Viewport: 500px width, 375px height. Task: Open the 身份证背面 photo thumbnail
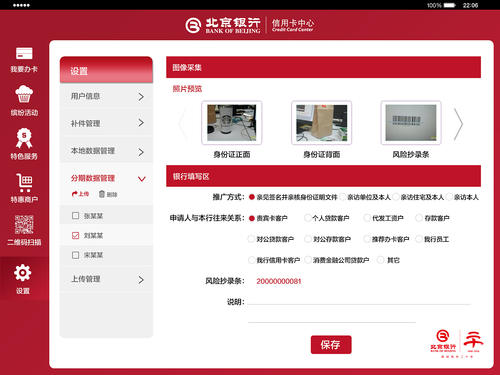[322, 123]
